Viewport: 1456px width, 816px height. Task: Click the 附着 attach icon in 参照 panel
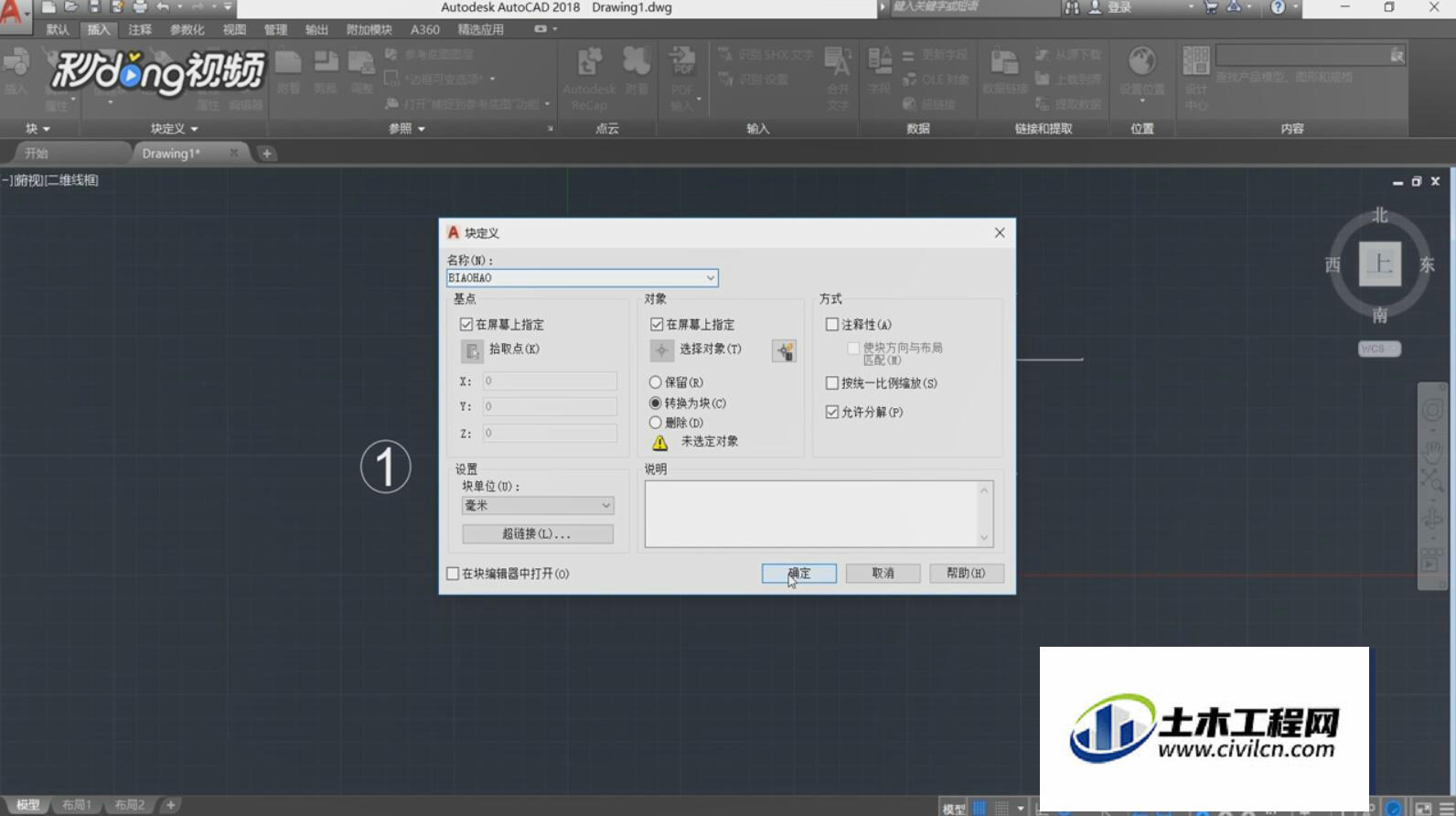(x=288, y=62)
